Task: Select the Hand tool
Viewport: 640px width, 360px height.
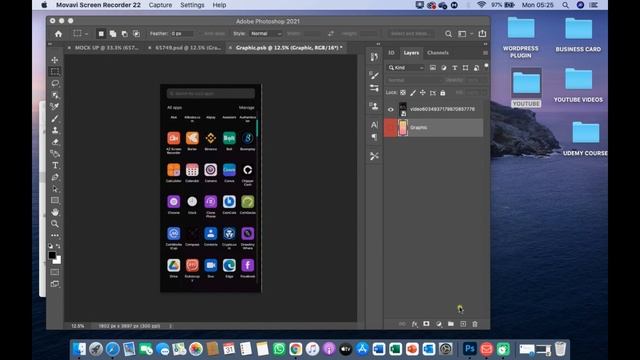Action: [x=55, y=212]
